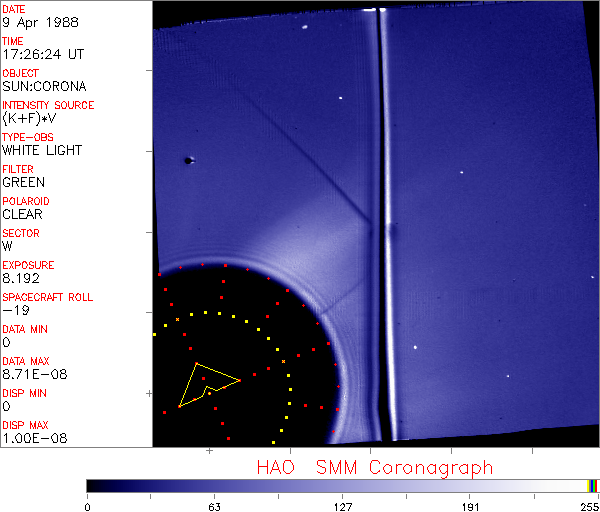Click the color bar above the 127 mark
This screenshot has height=512, width=600.
pos(343,485)
